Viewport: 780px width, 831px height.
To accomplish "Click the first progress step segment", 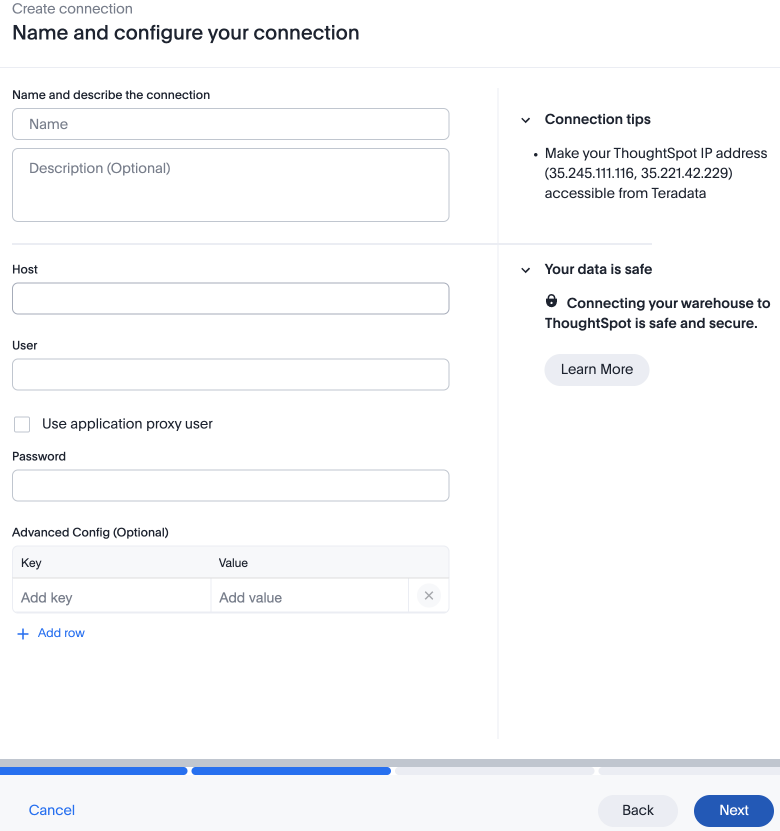I will click(x=93, y=771).
